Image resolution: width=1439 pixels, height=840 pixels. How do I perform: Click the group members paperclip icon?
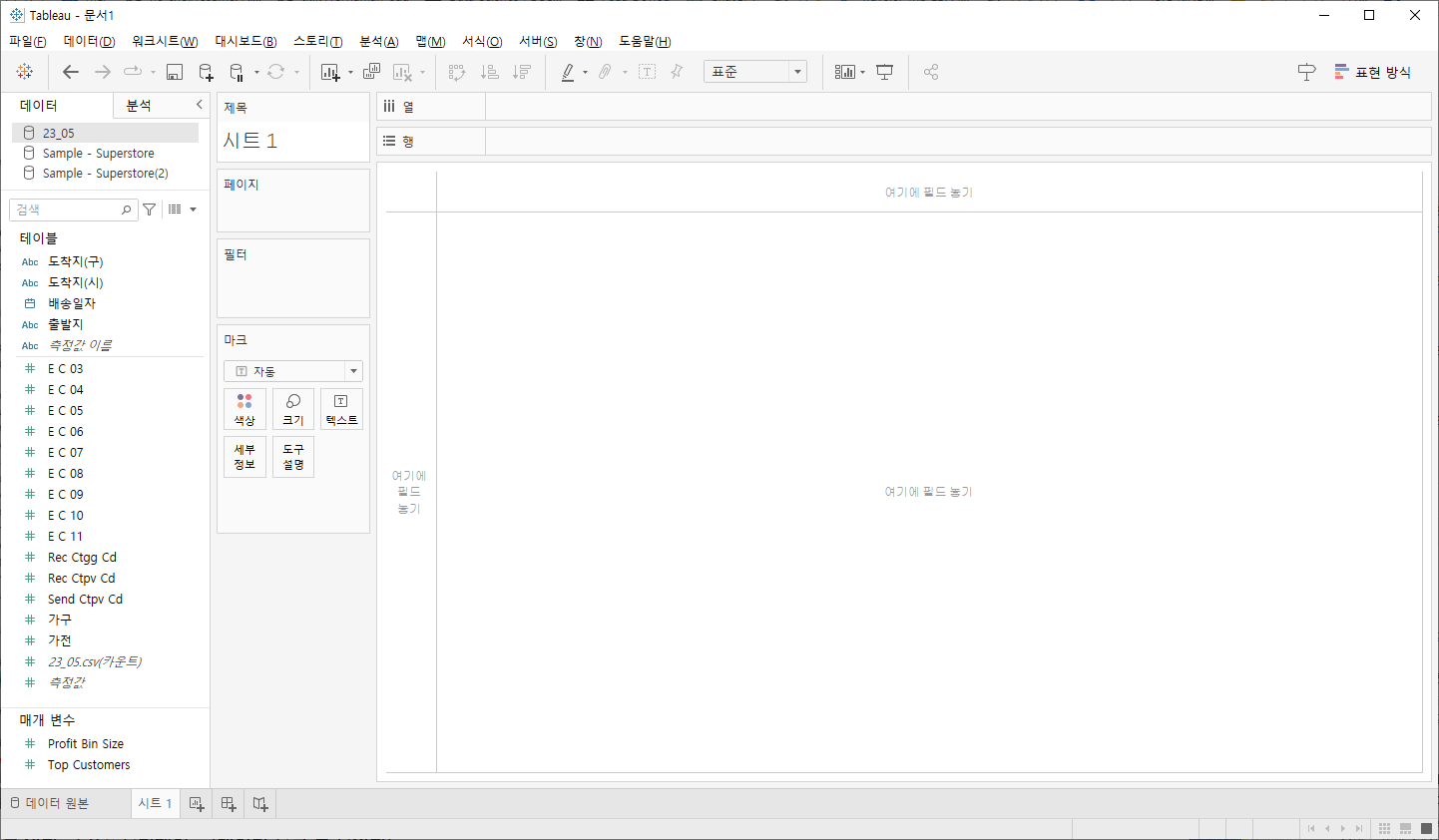[x=605, y=72]
